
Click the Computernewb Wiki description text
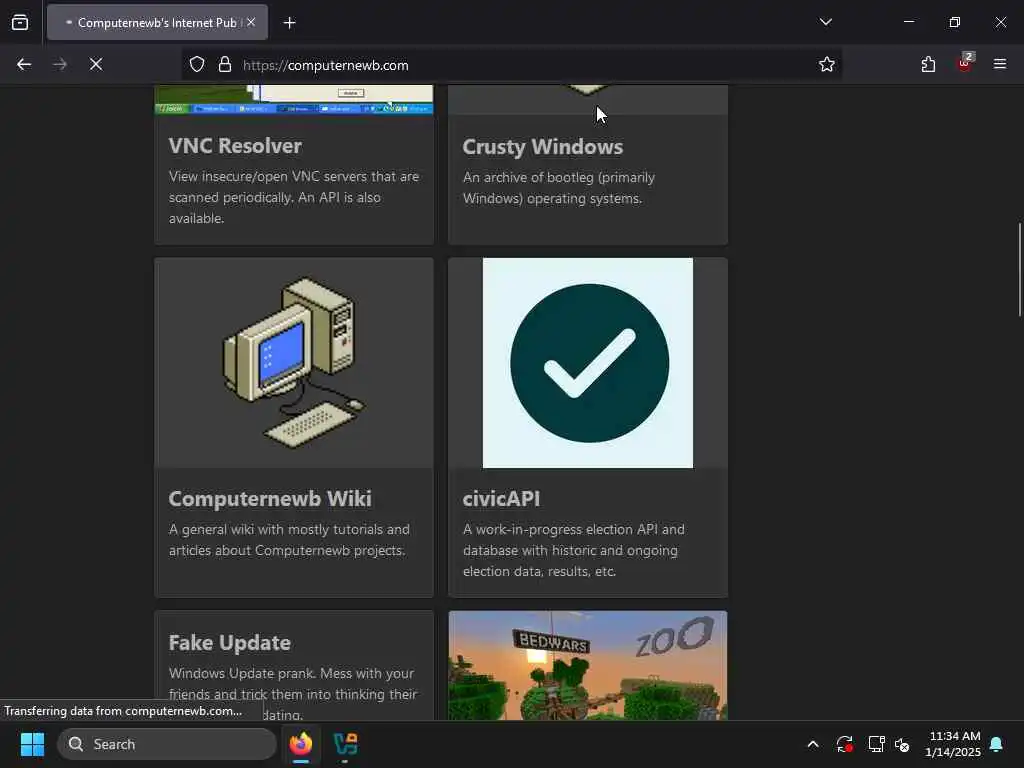click(289, 540)
